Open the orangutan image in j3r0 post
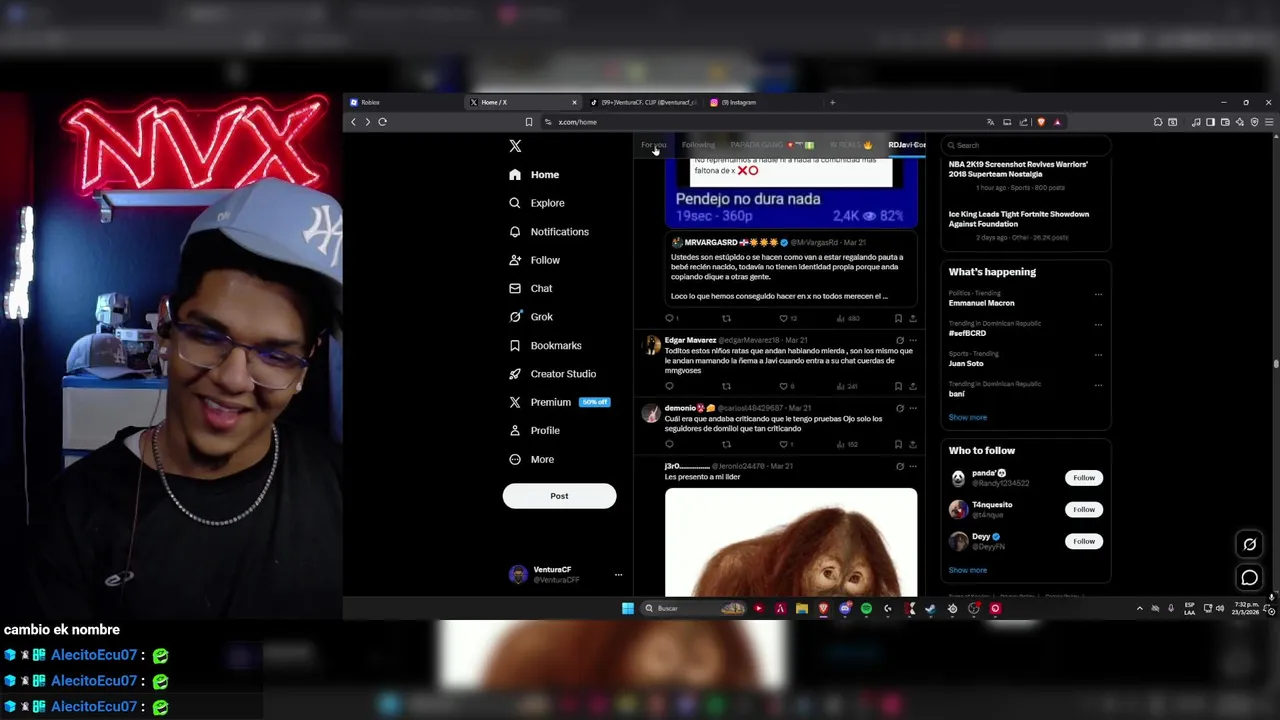1280x720 pixels. click(790, 542)
